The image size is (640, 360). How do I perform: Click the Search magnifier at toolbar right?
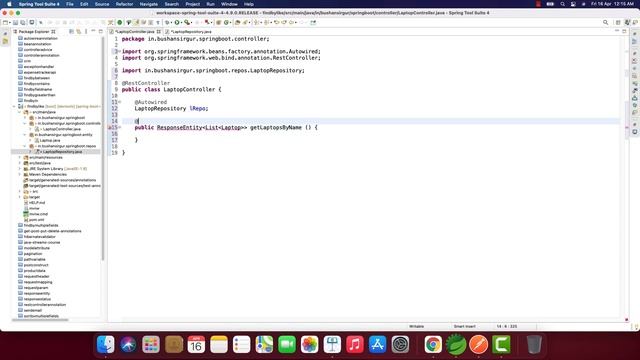click(x=606, y=22)
